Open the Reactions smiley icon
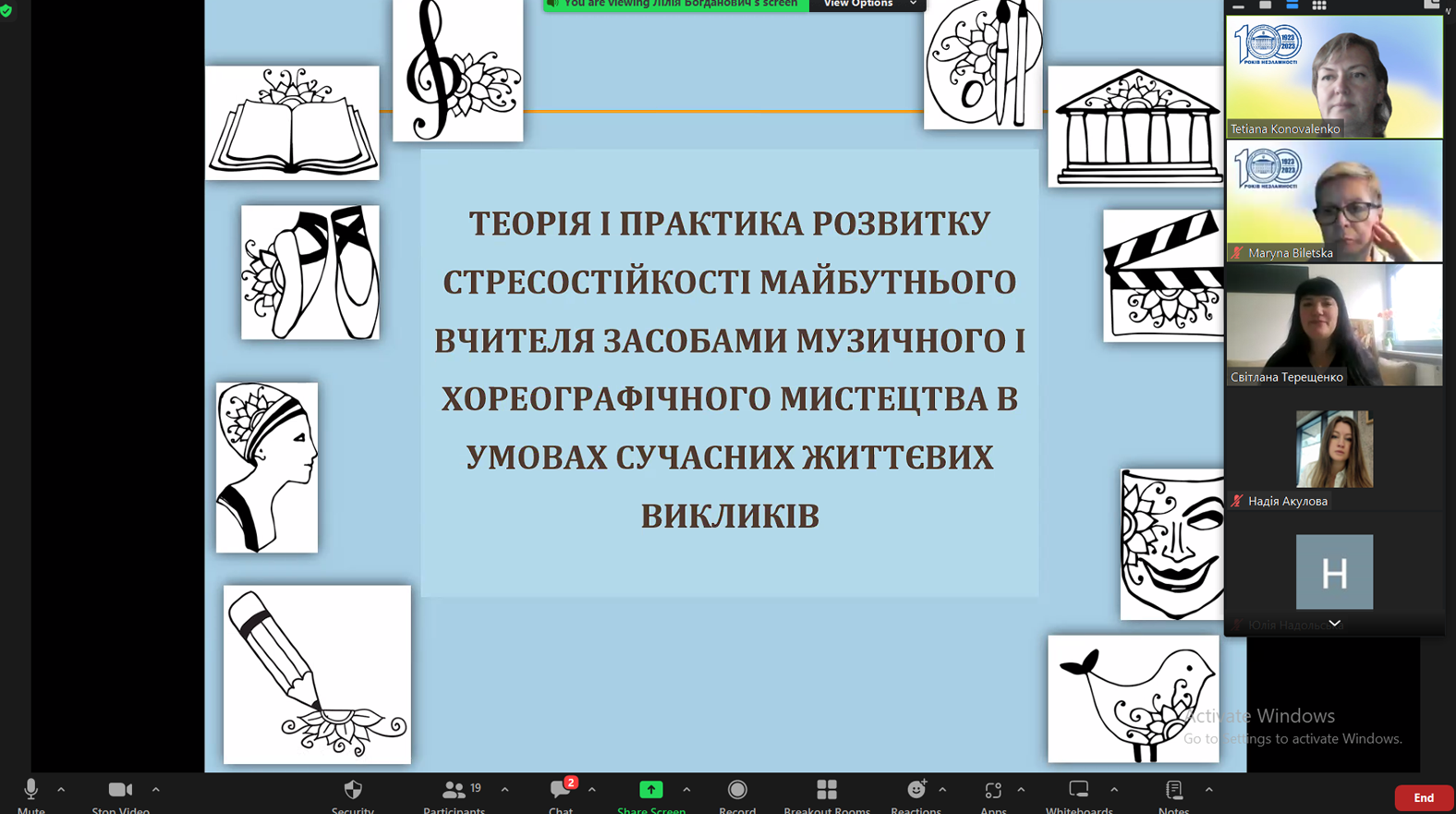 coord(916,791)
